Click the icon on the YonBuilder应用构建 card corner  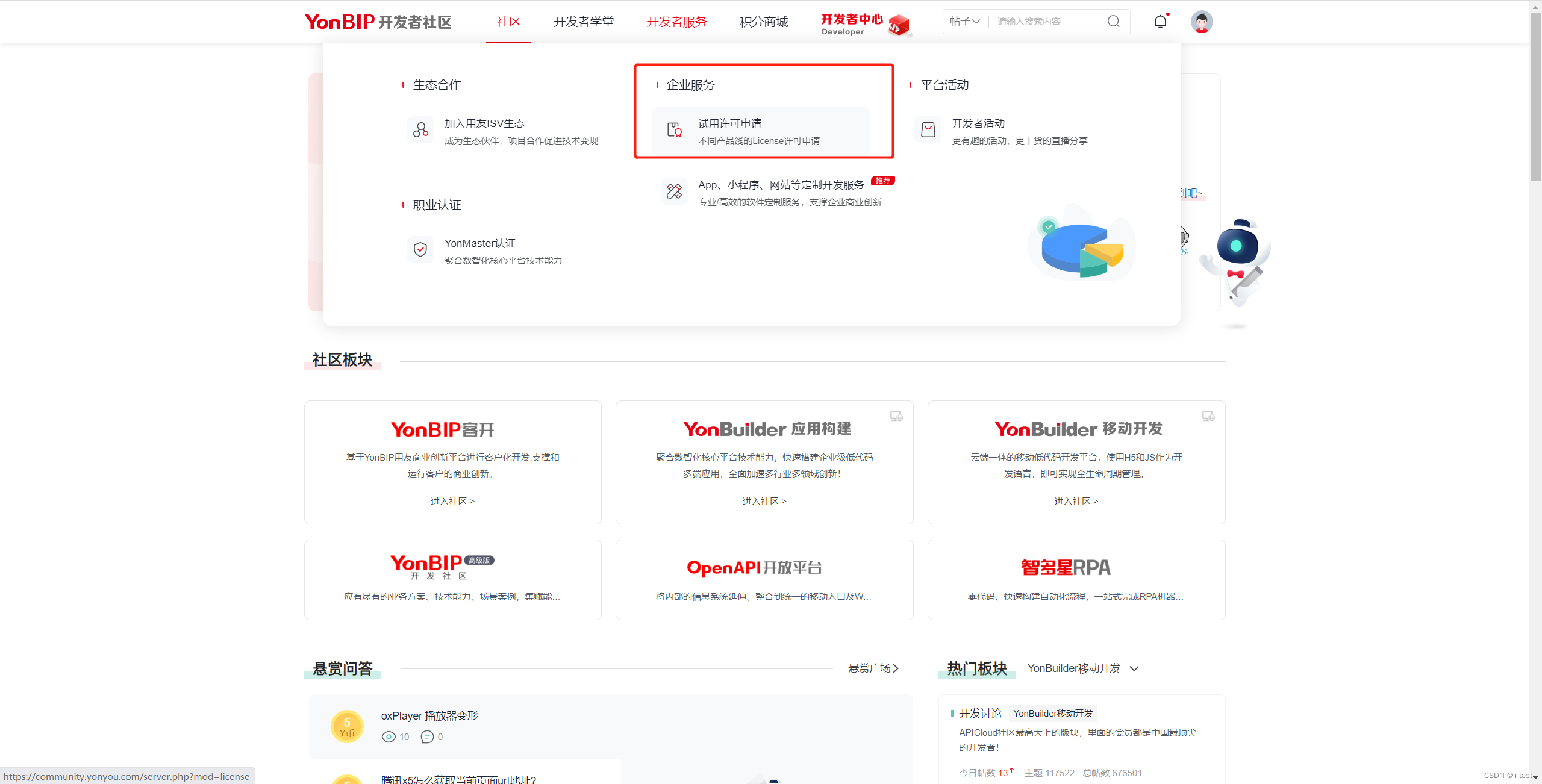tap(896, 416)
